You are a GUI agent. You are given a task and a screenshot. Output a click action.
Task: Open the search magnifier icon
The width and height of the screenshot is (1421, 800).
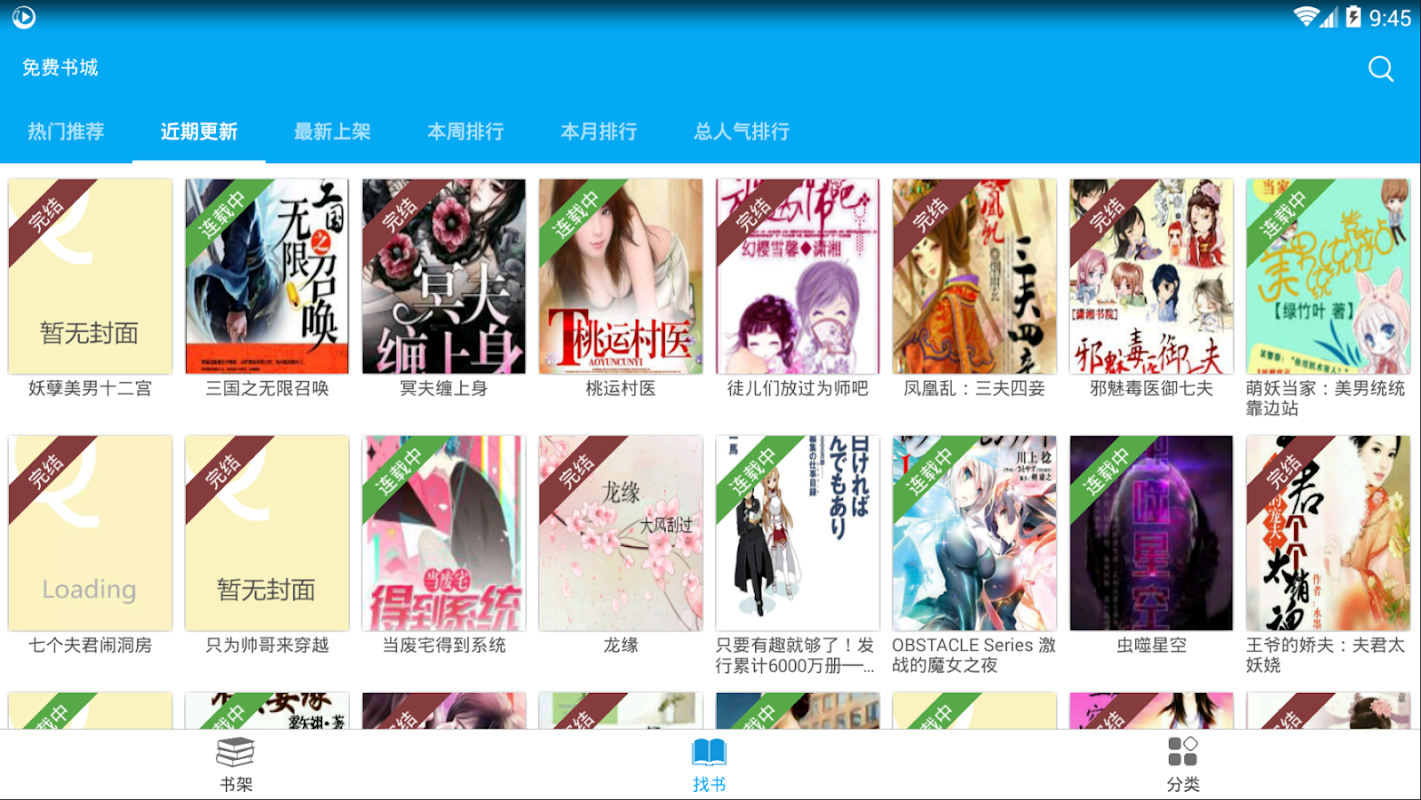1381,68
